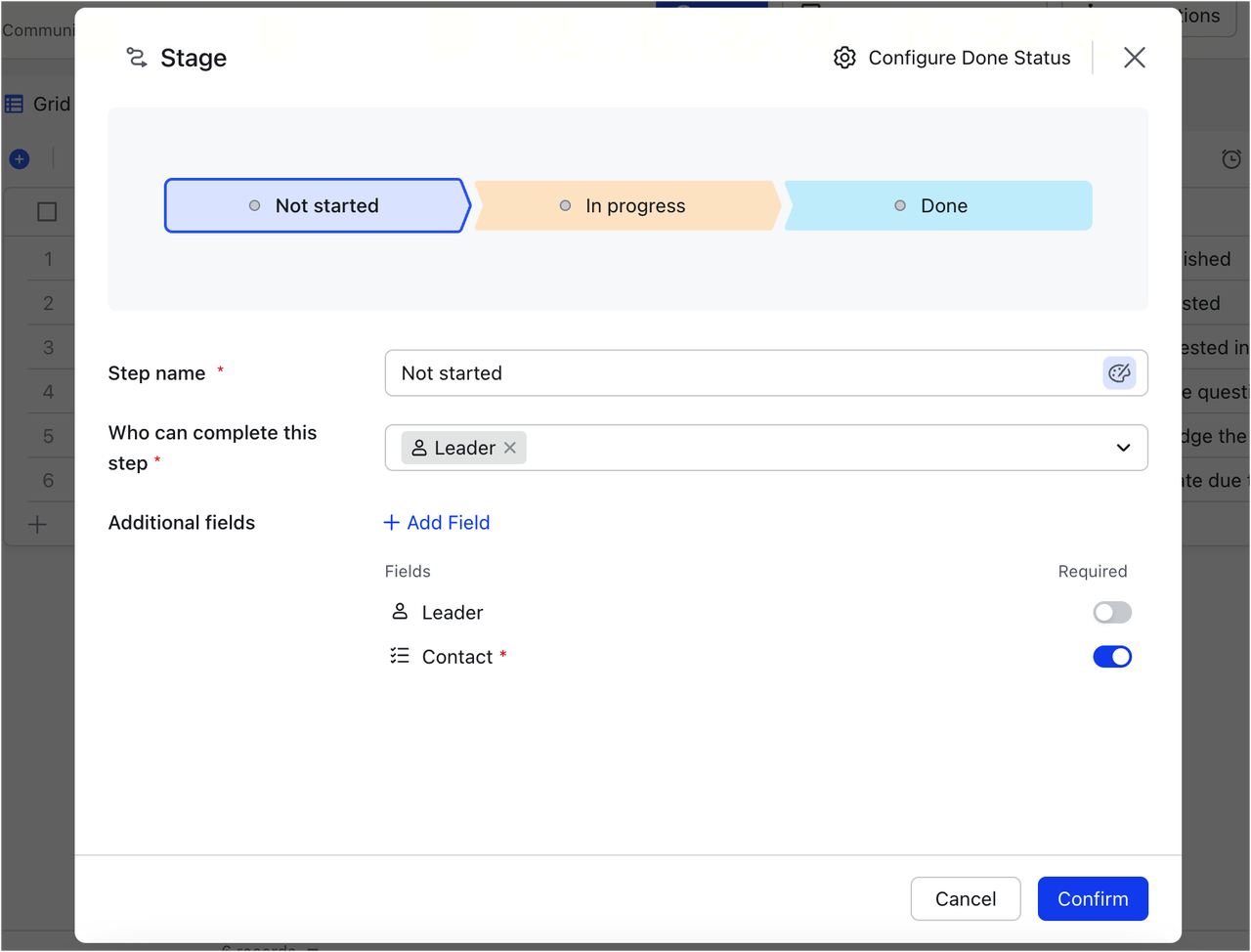
Task: Click the alarm clock icon behind the dialog
Action: click(x=1231, y=158)
